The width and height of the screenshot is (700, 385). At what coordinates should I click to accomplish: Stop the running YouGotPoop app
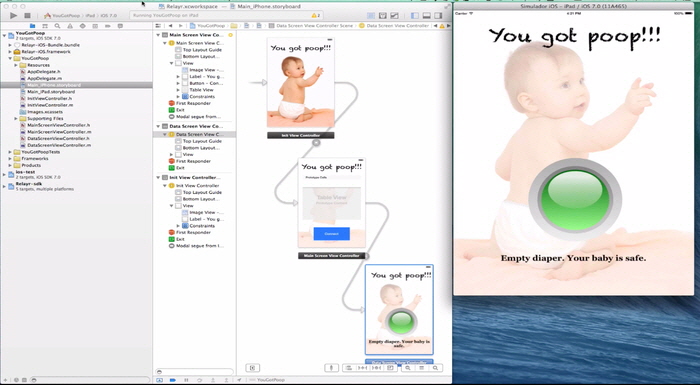point(27,16)
